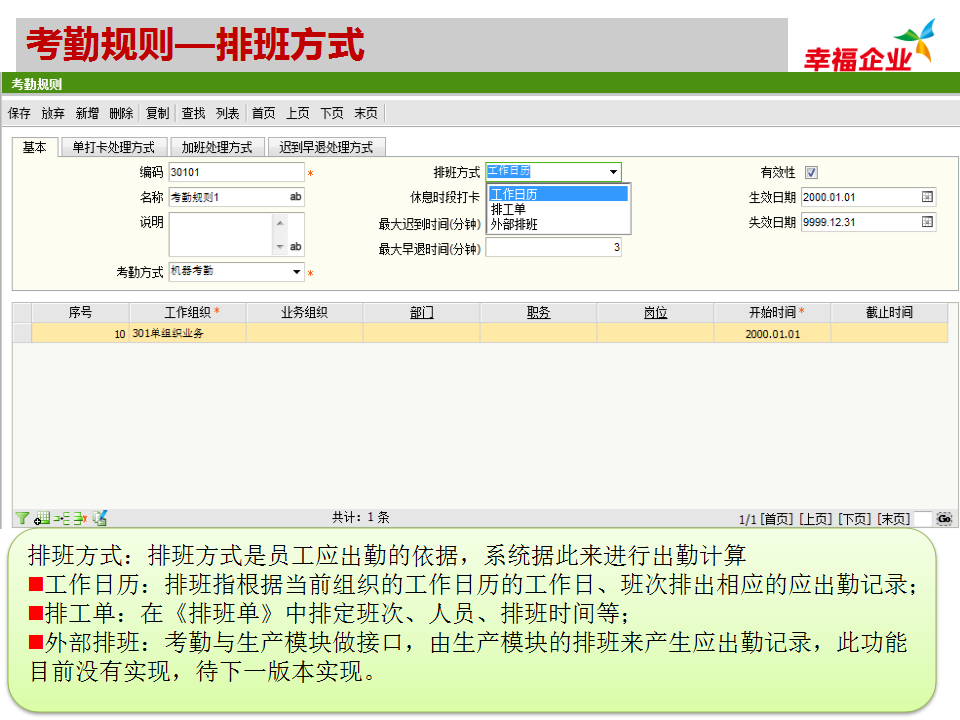Open calendar picker for 生效日期
Image resolution: width=960 pixels, height=720 pixels.
click(x=927, y=197)
